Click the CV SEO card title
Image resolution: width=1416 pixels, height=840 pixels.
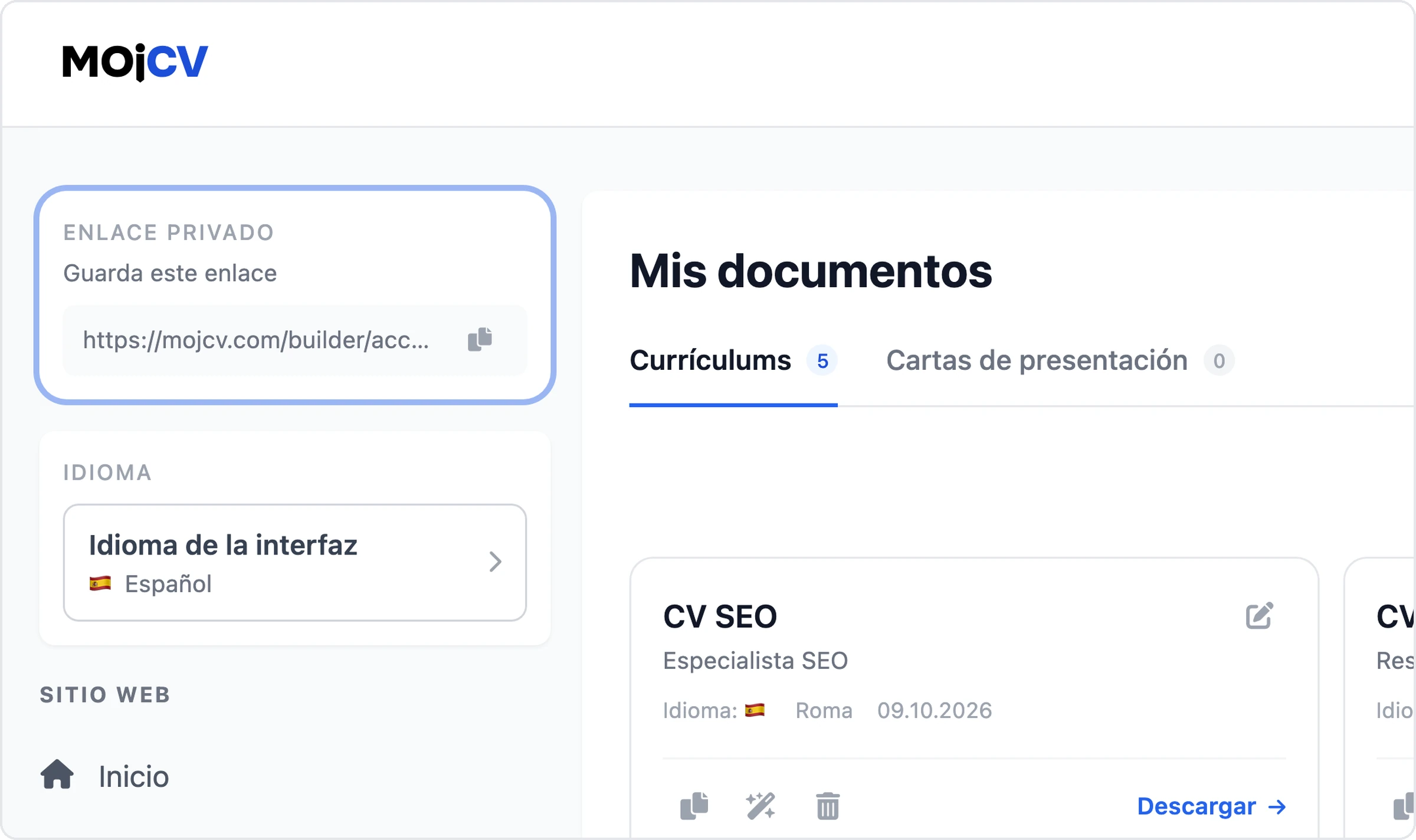click(x=720, y=616)
